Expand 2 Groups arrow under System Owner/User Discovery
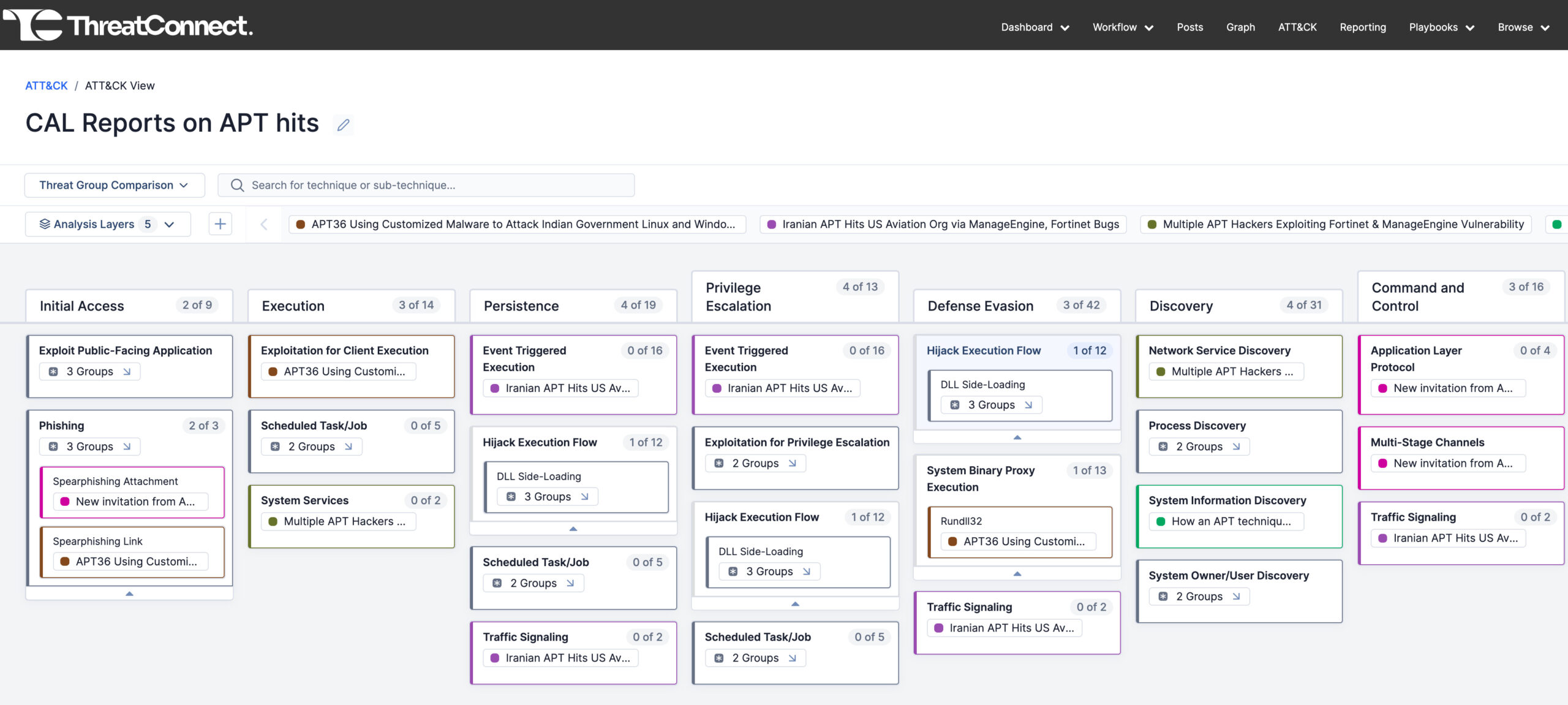The image size is (1568, 705). pyautogui.click(x=1236, y=597)
